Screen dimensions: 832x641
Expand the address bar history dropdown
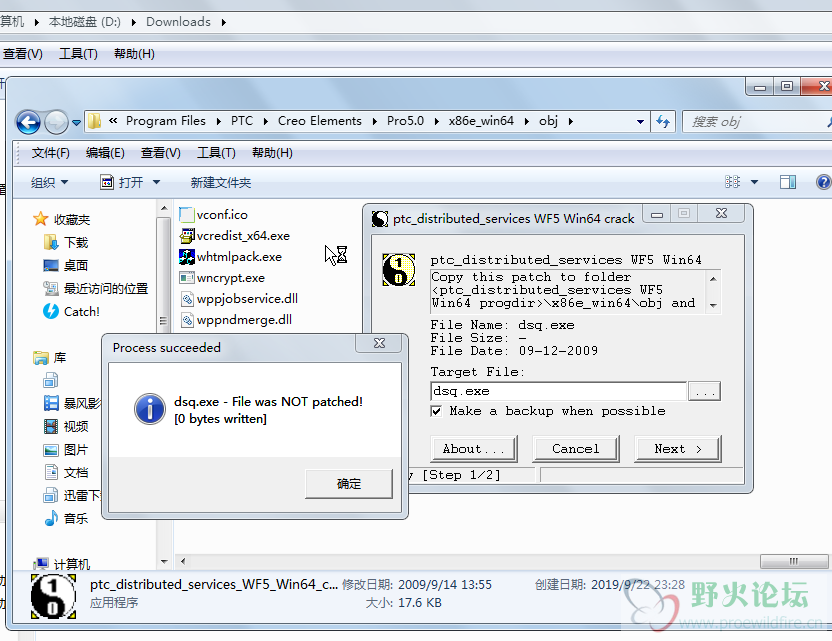[640, 122]
